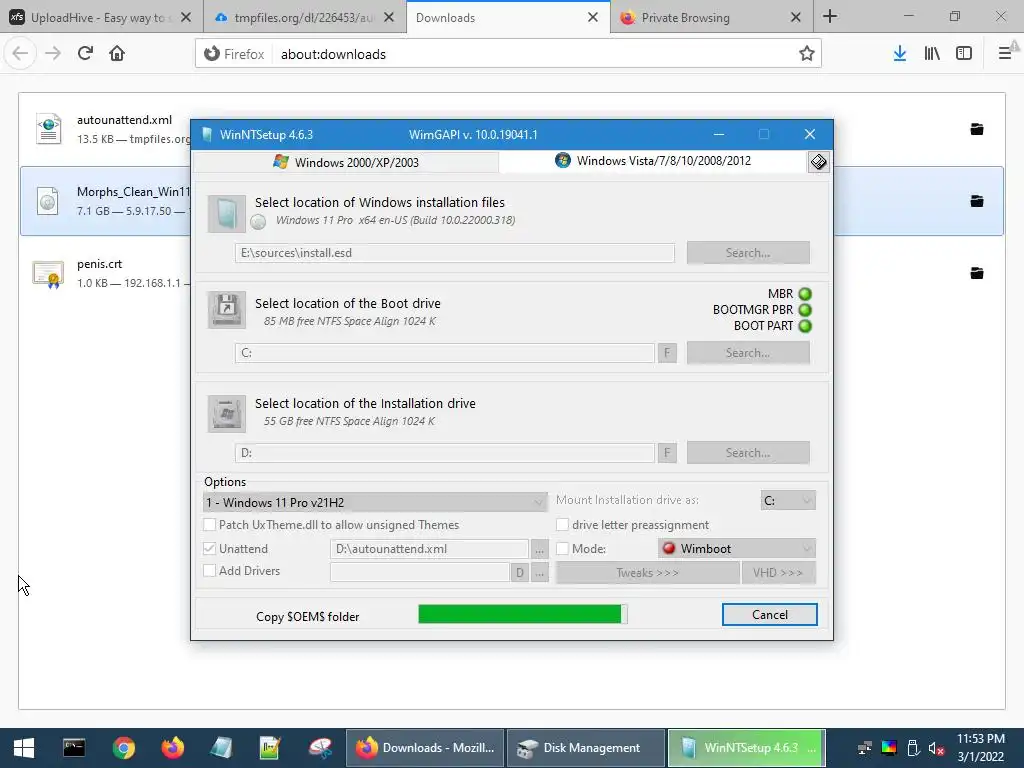
Task: Click the taskbar clock showing 11:53 PM
Action: (x=981, y=748)
